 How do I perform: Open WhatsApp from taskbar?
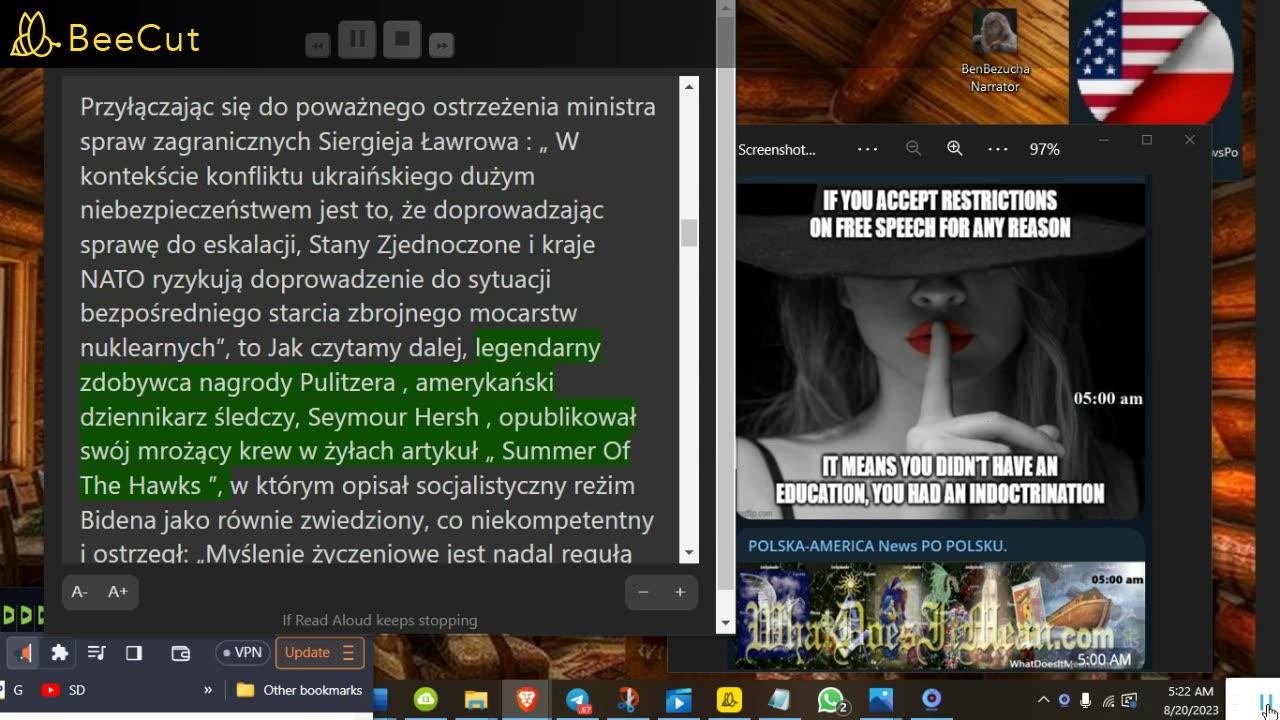pyautogui.click(x=831, y=700)
